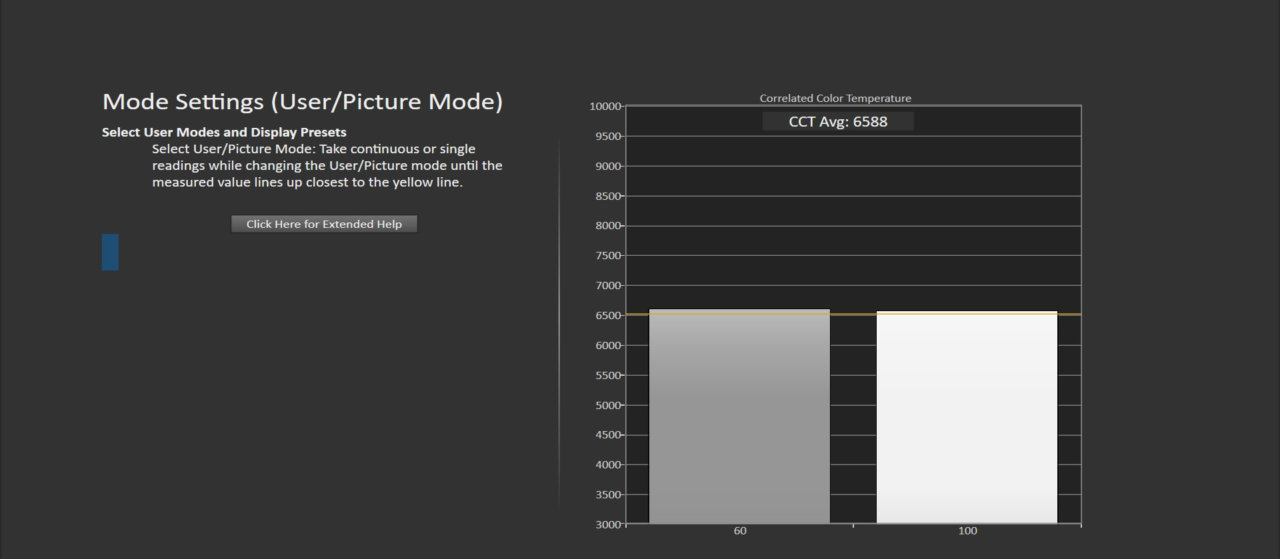Click the 6500 axis label
Viewport: 1280px width, 559px height.
click(606, 315)
